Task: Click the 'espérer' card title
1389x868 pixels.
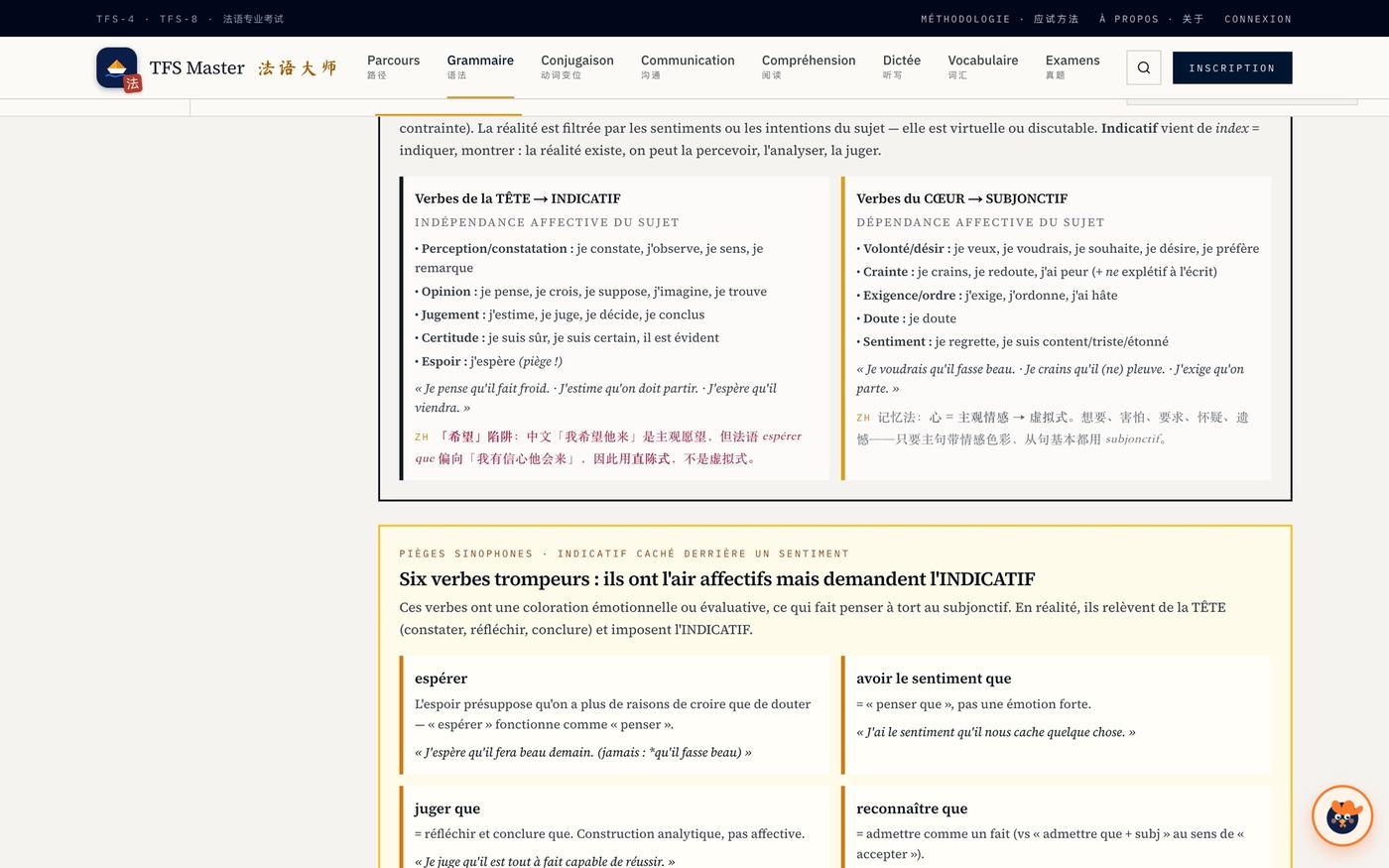Action: pos(441,679)
